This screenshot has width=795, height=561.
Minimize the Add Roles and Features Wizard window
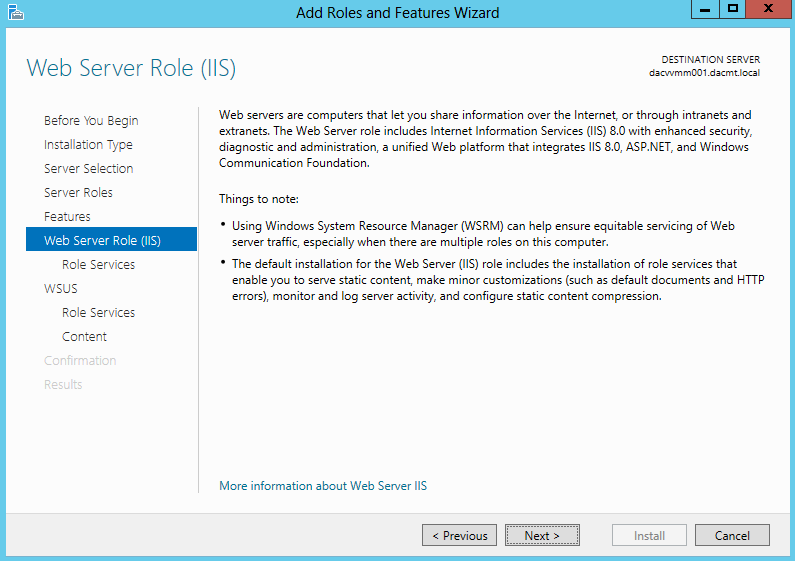click(705, 9)
